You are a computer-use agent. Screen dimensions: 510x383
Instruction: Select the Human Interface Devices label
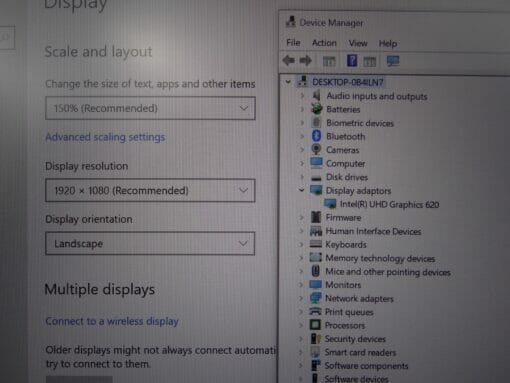pyautogui.click(x=373, y=231)
